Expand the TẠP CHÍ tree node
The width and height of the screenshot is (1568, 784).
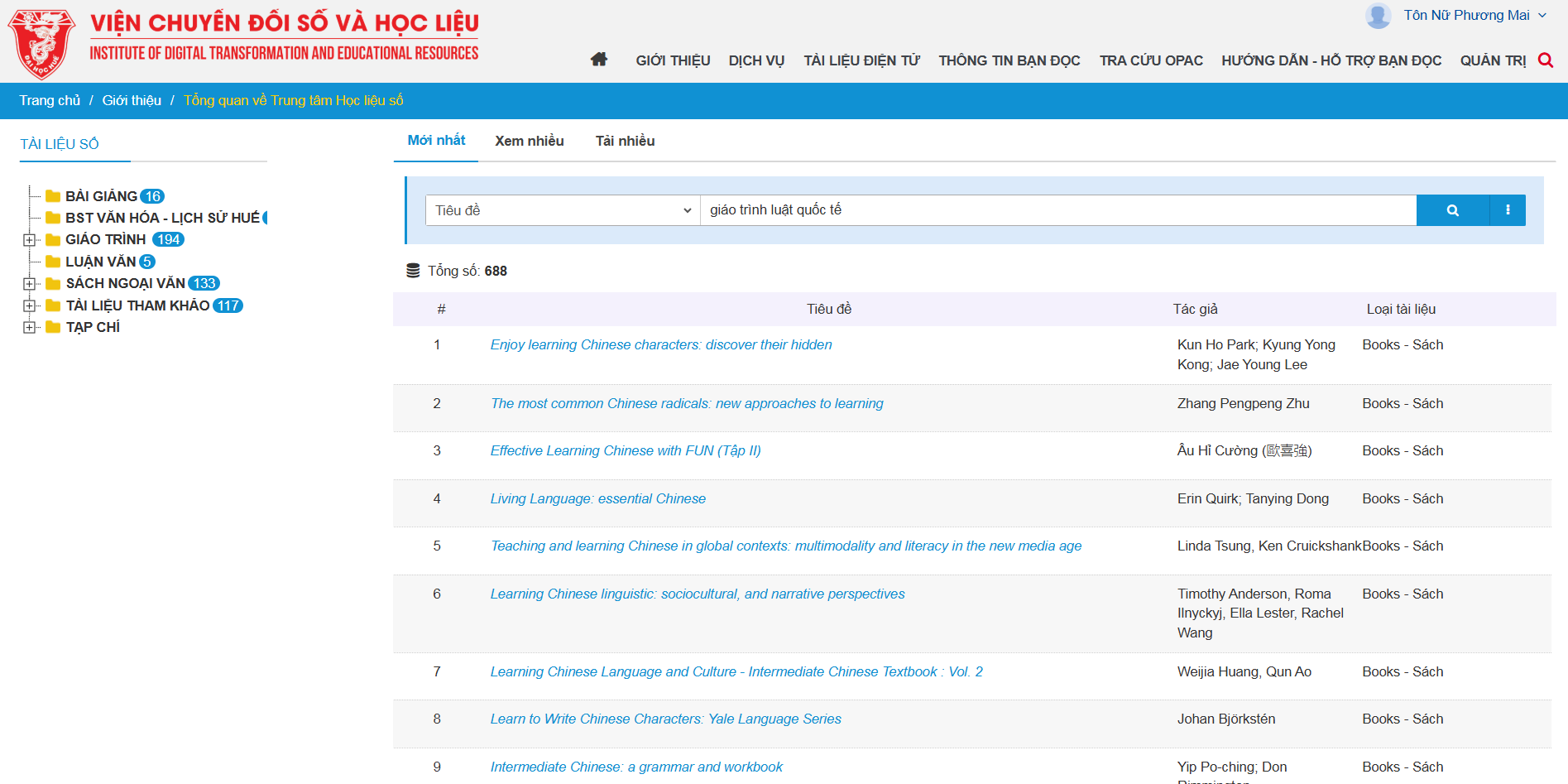(30, 327)
